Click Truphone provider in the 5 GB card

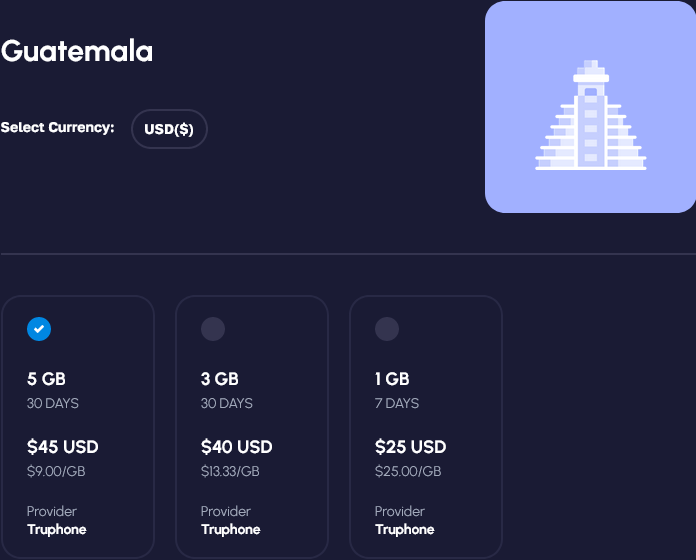tap(57, 529)
